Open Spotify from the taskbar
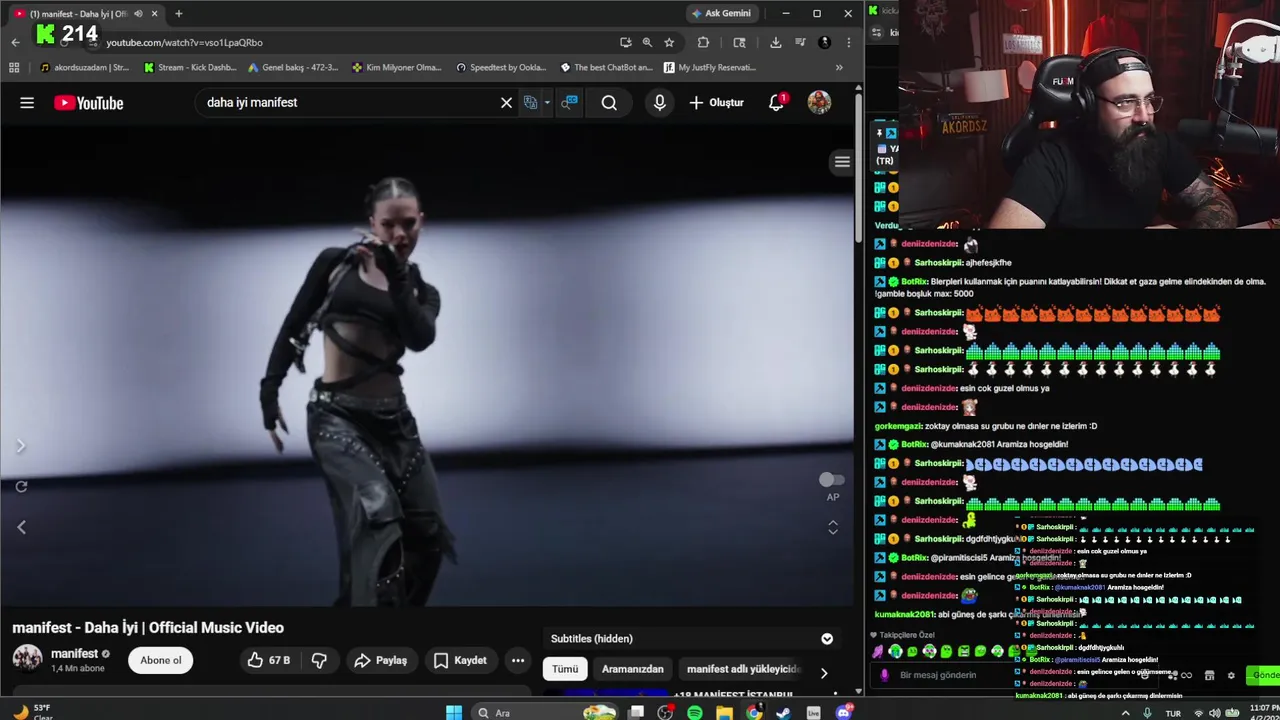The image size is (1280, 720). tap(695, 713)
